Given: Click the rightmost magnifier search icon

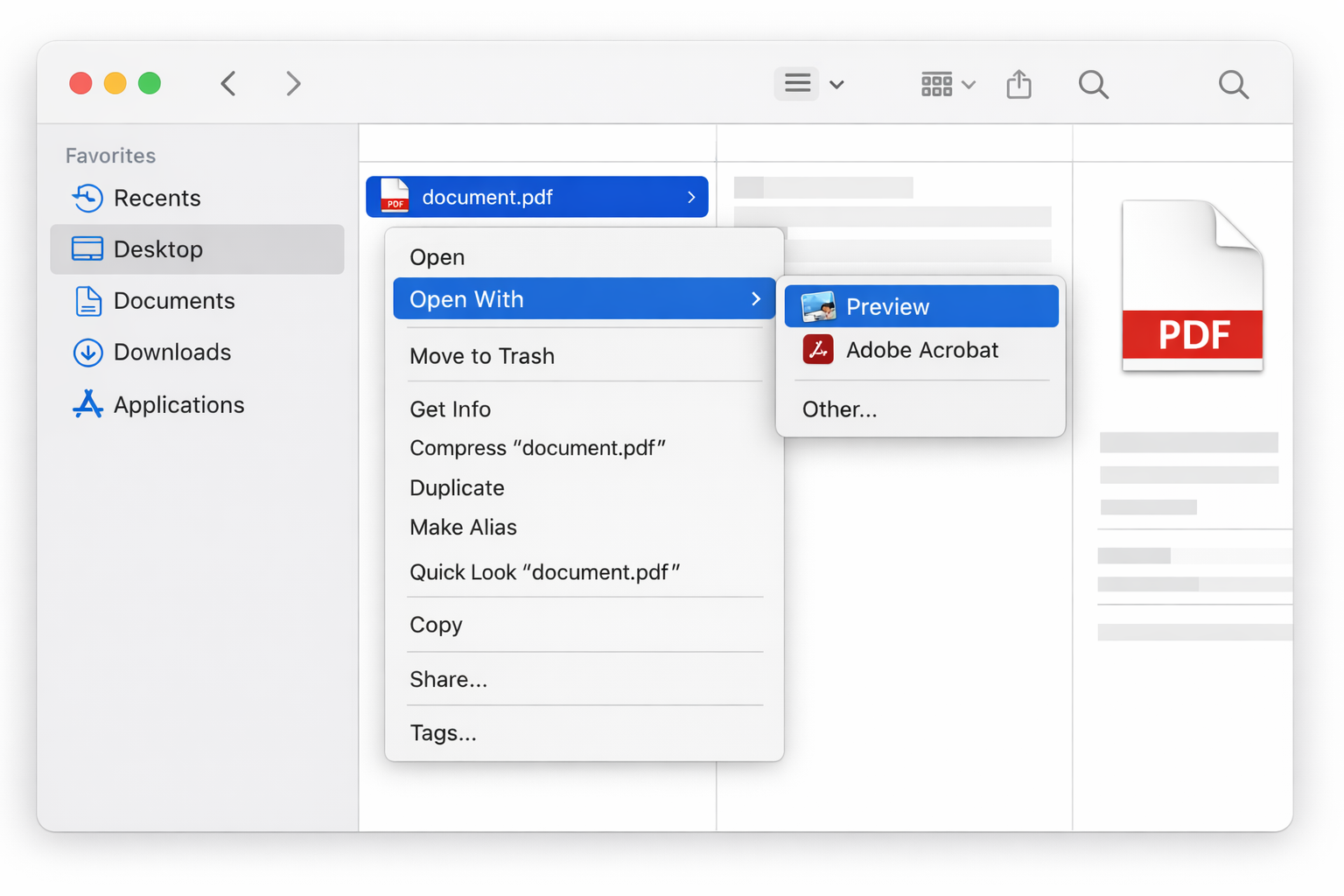Looking at the screenshot, I should click(x=1234, y=84).
